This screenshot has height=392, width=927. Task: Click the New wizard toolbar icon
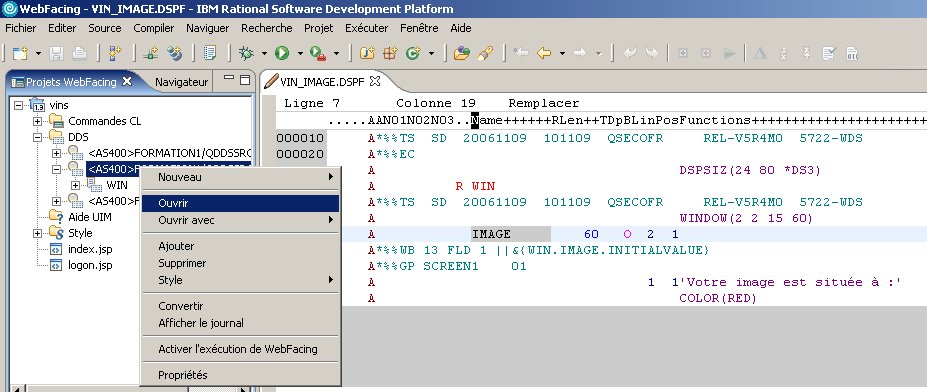[x=21, y=53]
